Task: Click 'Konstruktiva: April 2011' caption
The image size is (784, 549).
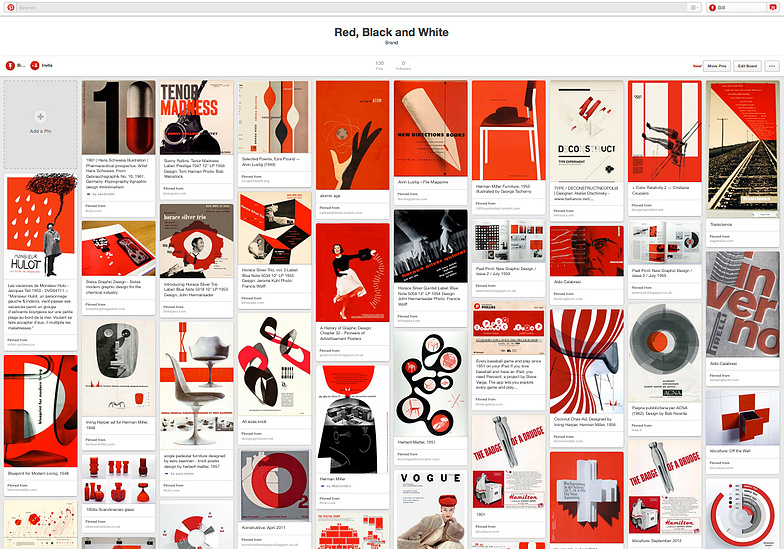Action: (x=263, y=527)
